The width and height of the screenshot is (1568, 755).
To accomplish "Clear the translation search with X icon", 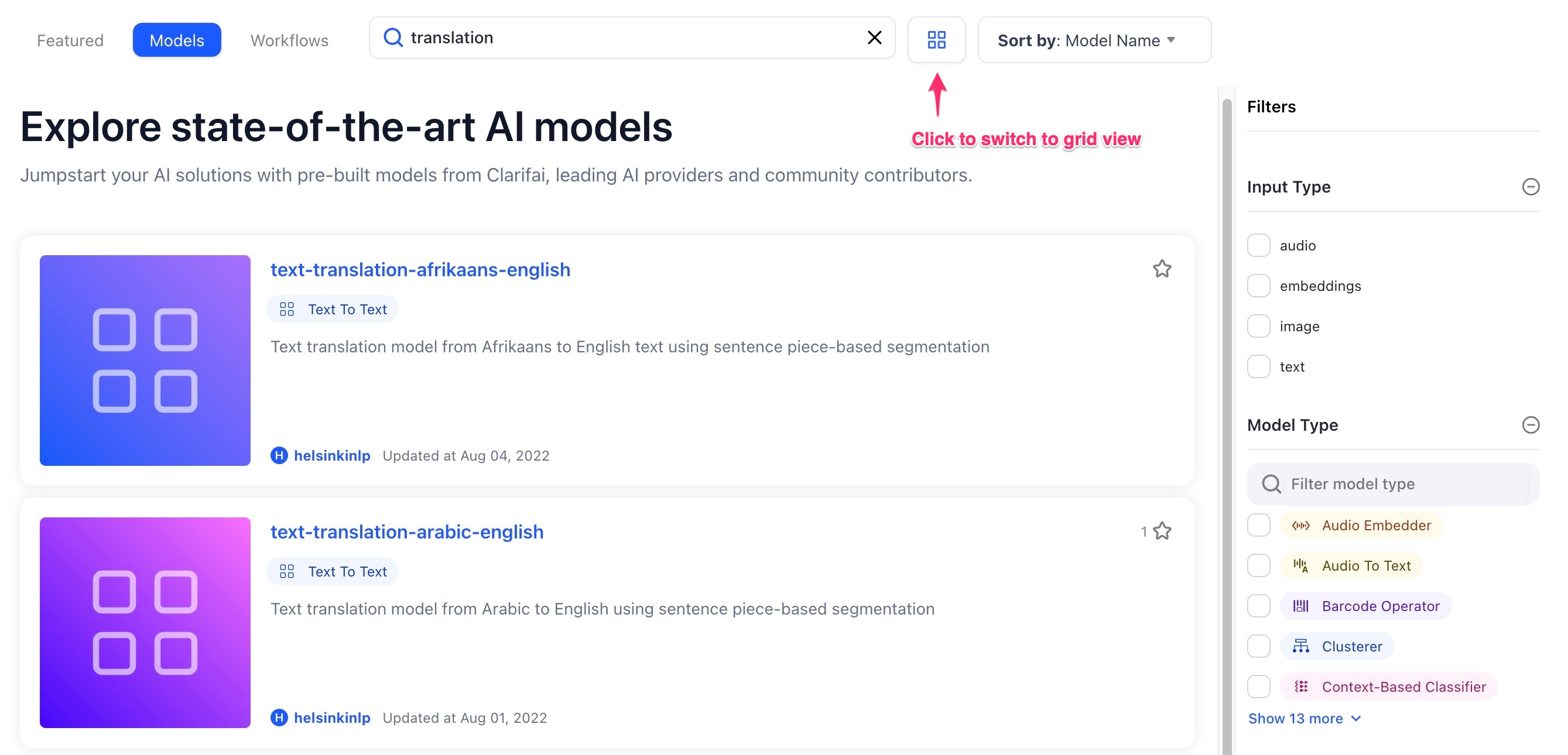I will 874,37.
